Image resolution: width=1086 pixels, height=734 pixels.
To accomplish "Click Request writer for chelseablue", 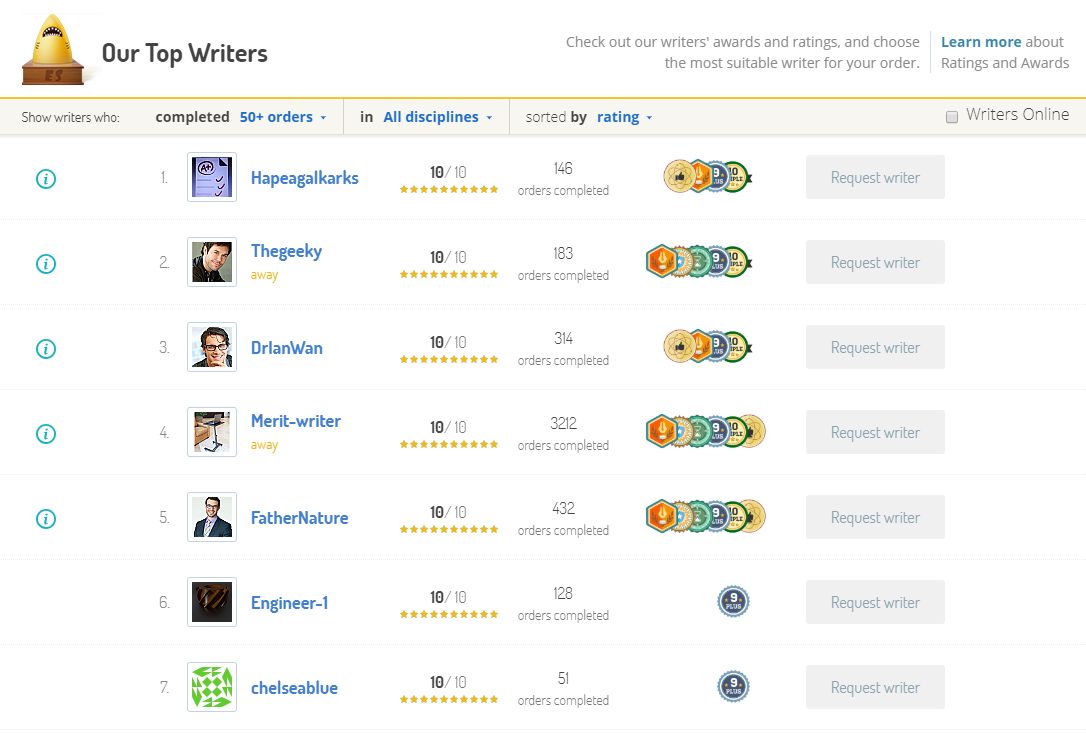I will (875, 688).
